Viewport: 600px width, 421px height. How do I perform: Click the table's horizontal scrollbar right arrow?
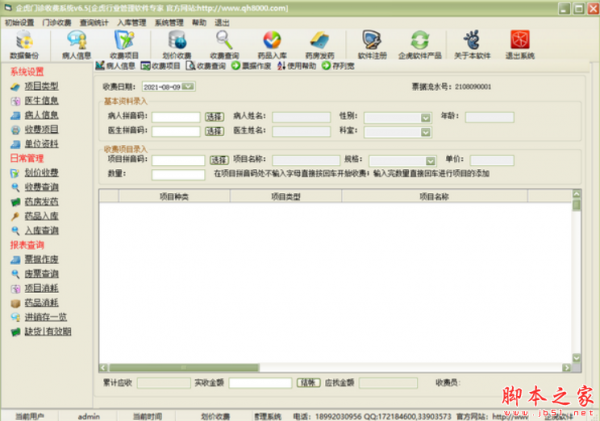(567, 367)
